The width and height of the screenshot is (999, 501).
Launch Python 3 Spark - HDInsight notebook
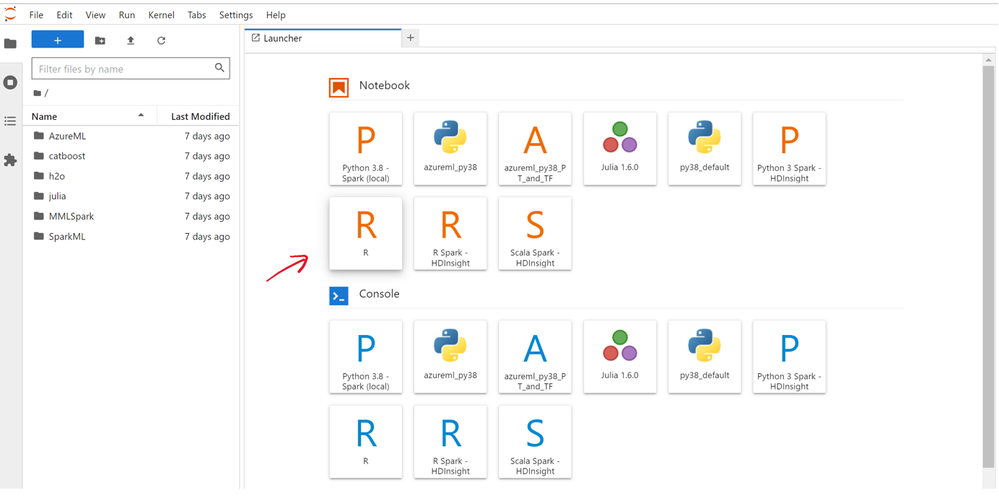click(789, 149)
